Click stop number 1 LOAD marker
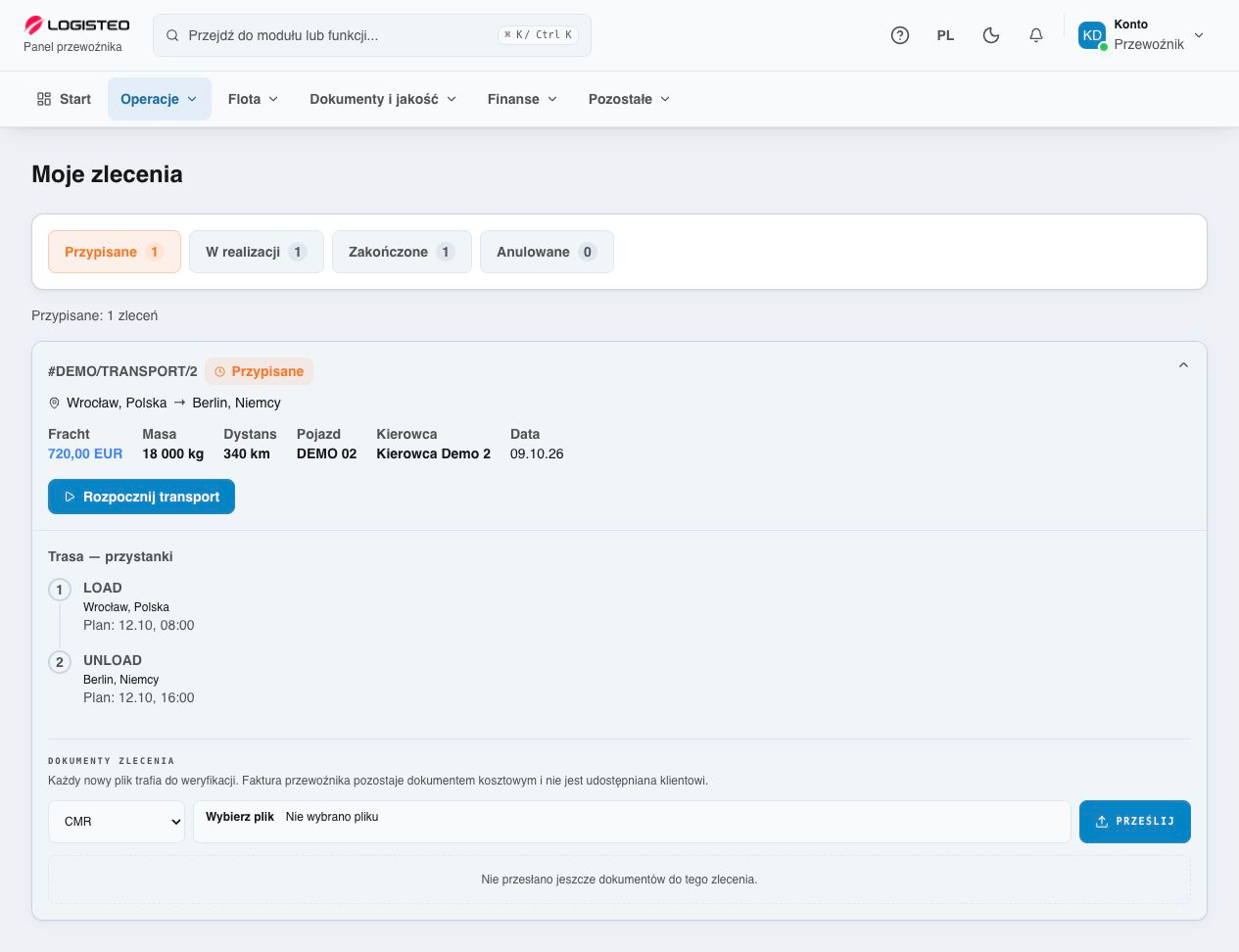This screenshot has width=1239, height=952. pos(60,590)
